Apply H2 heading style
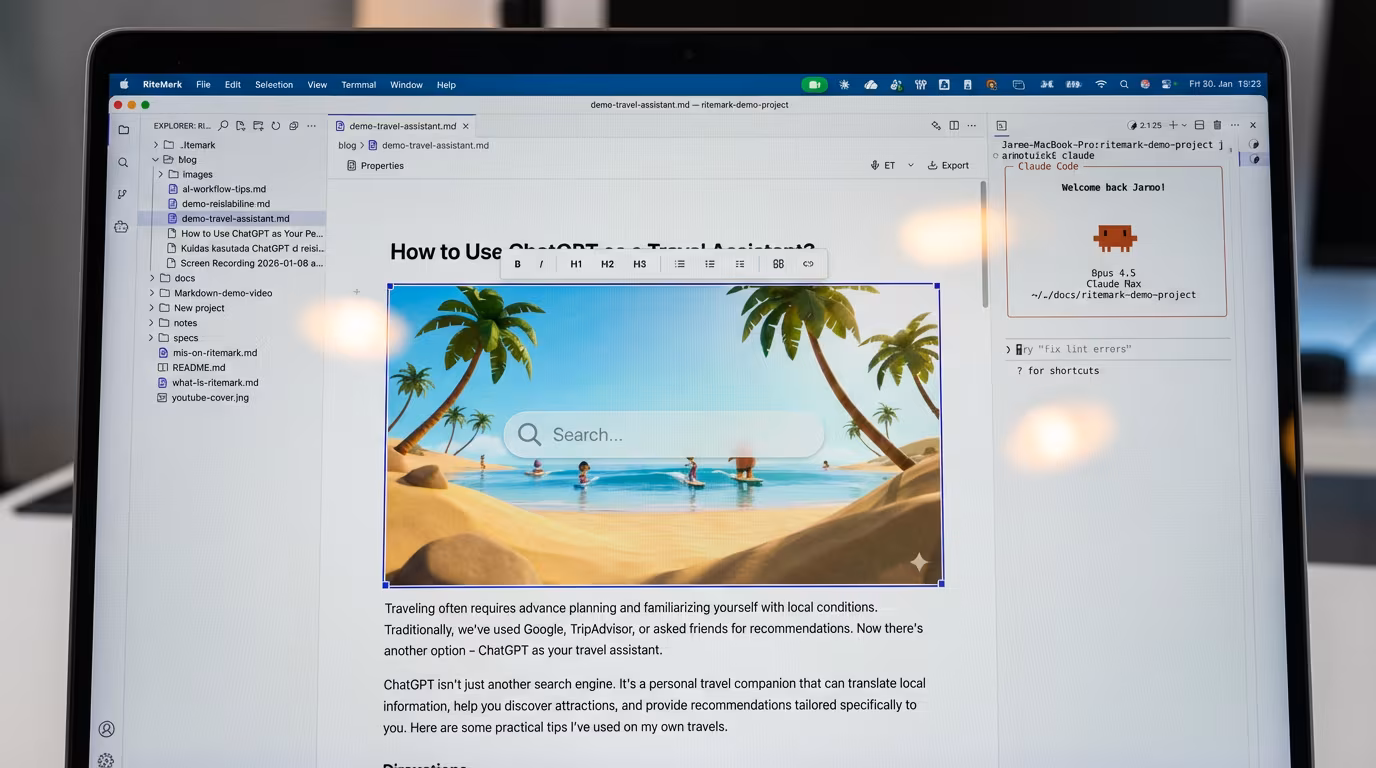 point(607,265)
